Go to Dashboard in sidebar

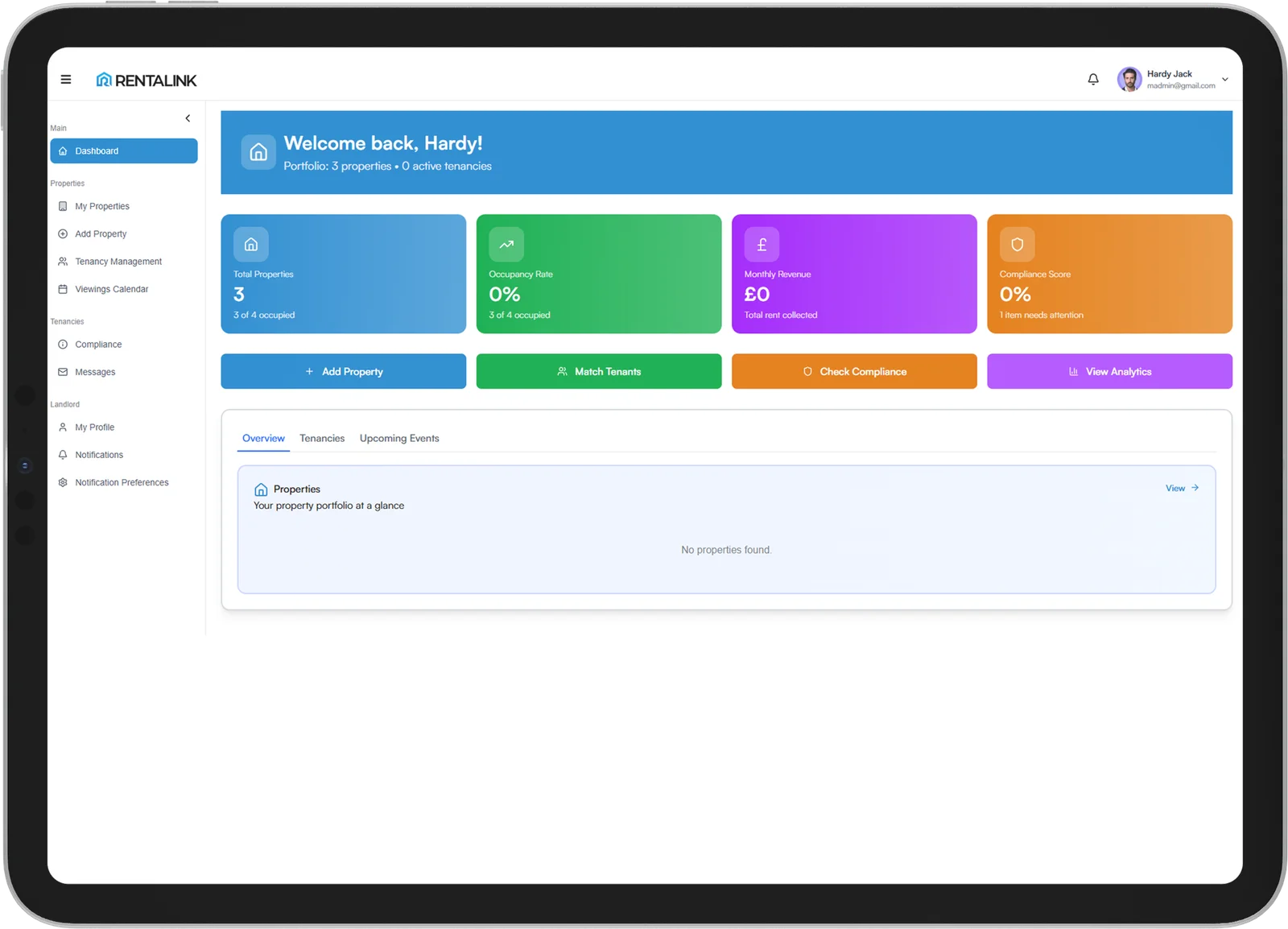(x=124, y=151)
